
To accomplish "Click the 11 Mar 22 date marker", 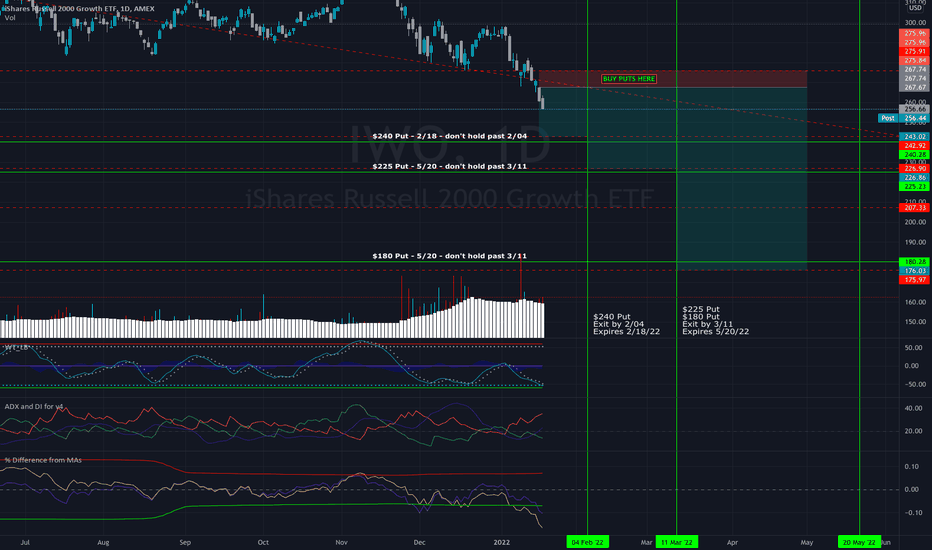I will pyautogui.click(x=676, y=542).
